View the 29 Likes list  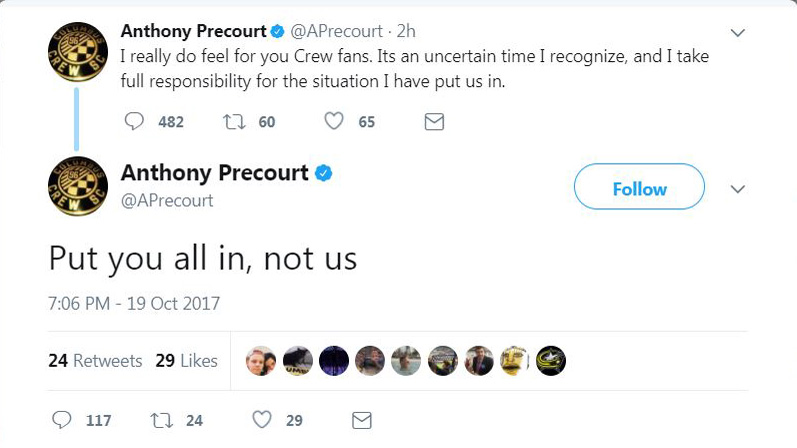point(187,361)
